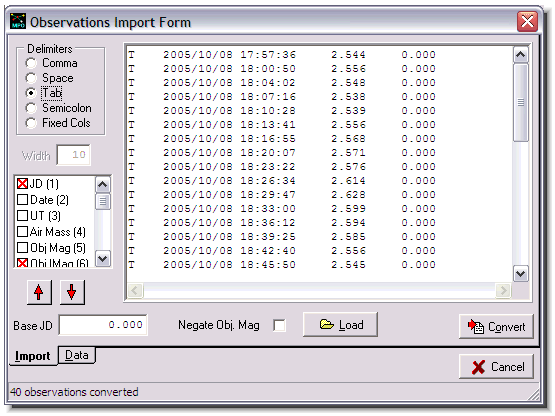Click the value 2.568 in data view
The width and height of the screenshot is (555, 416).
tap(348, 139)
